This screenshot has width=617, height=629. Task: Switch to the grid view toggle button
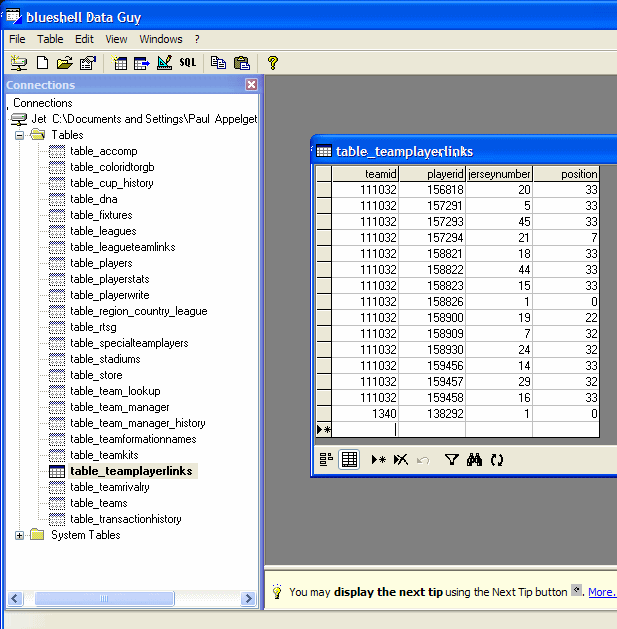(x=349, y=460)
